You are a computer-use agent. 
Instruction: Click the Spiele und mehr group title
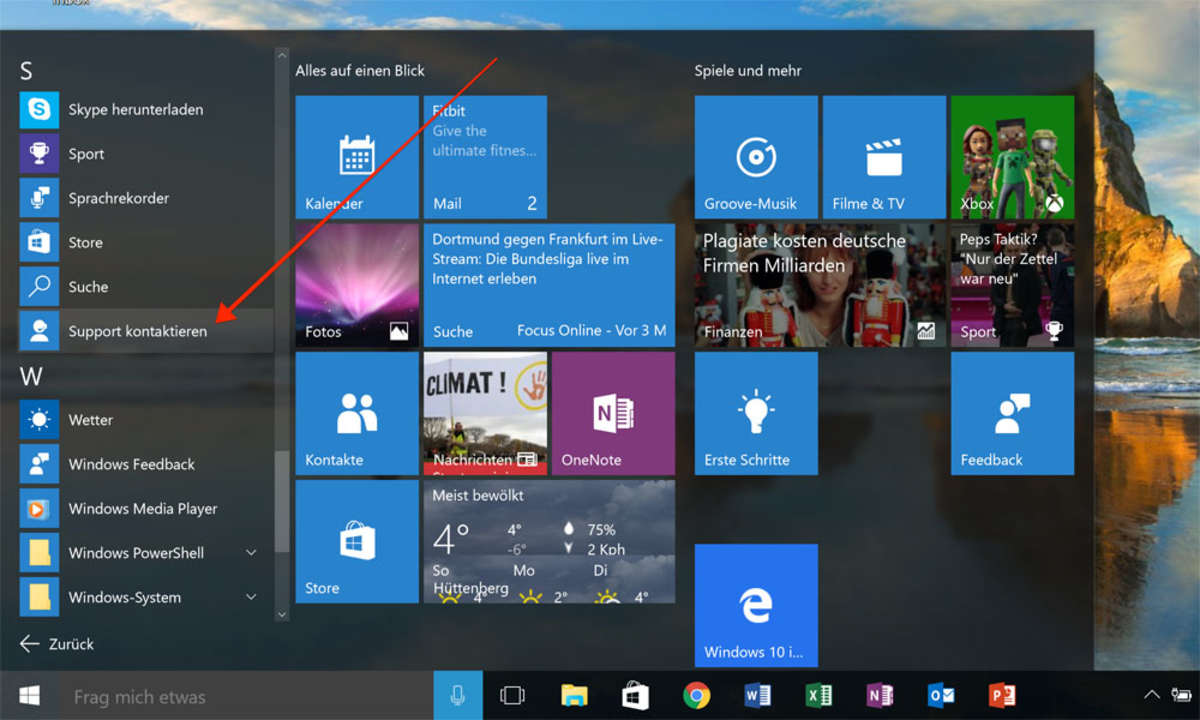[x=748, y=71]
